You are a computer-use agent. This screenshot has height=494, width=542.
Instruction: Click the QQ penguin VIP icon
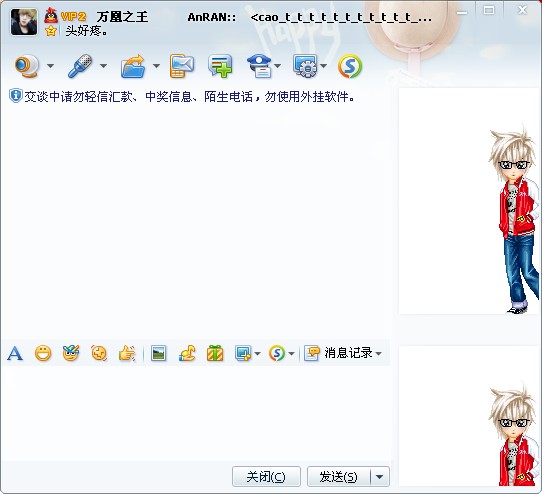[x=51, y=16]
